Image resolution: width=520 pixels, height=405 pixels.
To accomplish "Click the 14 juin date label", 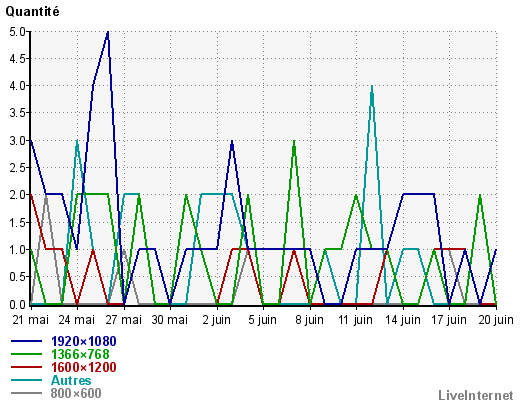I will (403, 320).
